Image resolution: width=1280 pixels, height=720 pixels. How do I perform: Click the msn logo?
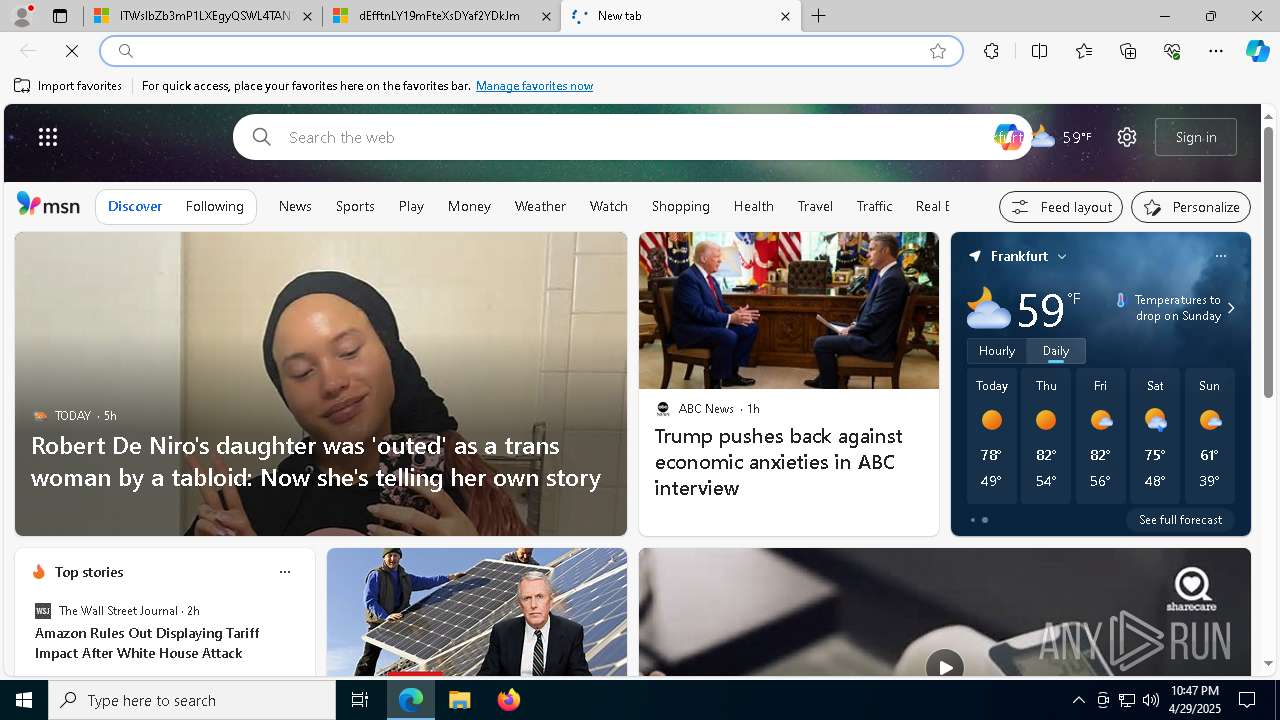(x=48, y=205)
